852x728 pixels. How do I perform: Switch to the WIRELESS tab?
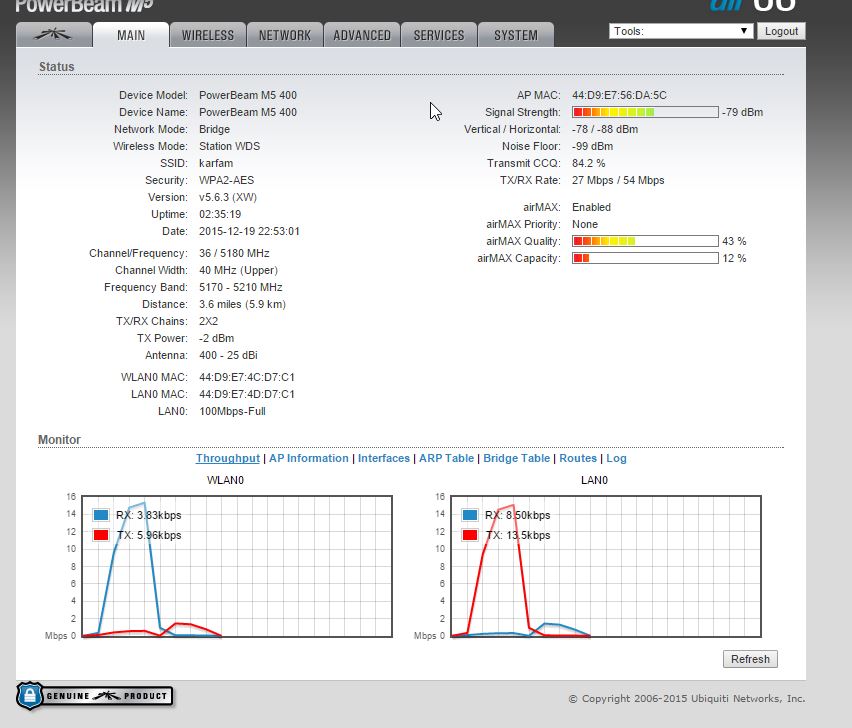coord(208,35)
